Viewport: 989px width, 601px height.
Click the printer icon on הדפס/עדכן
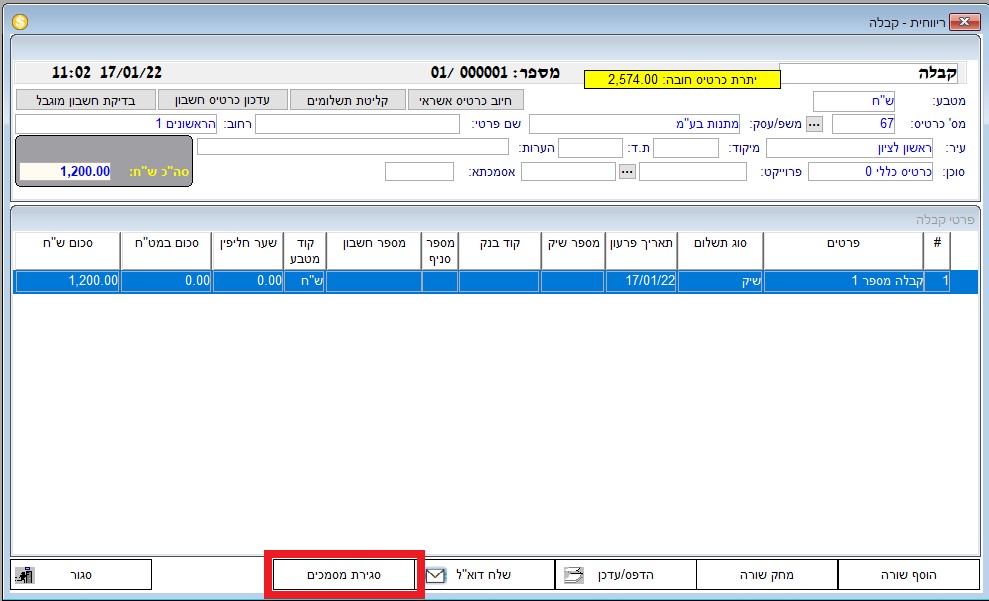click(x=574, y=575)
